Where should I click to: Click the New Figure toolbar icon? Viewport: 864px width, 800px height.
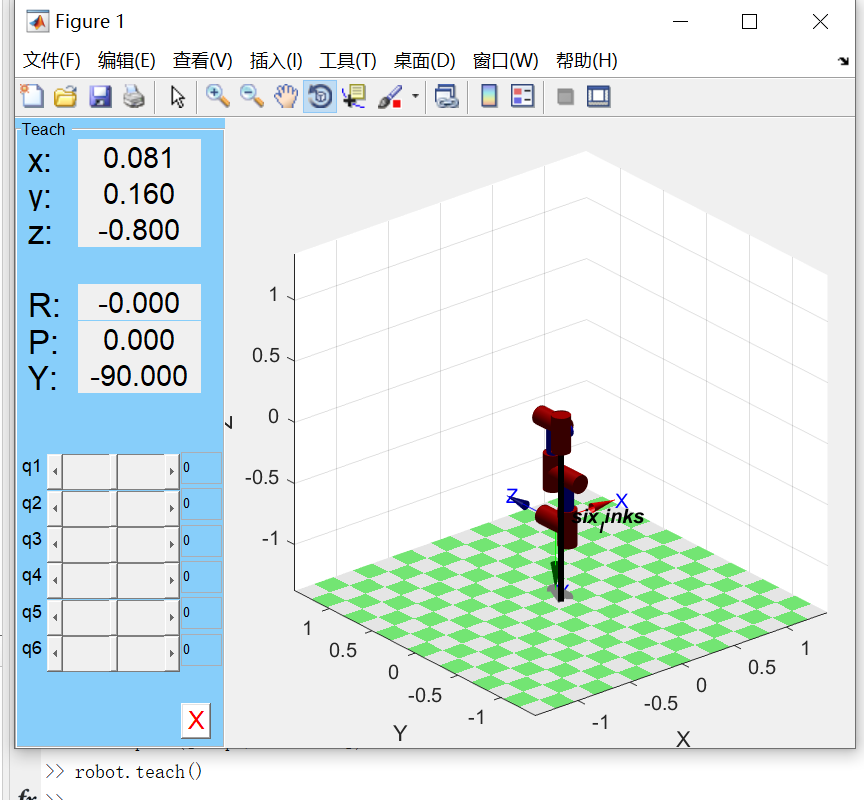[x=32, y=96]
